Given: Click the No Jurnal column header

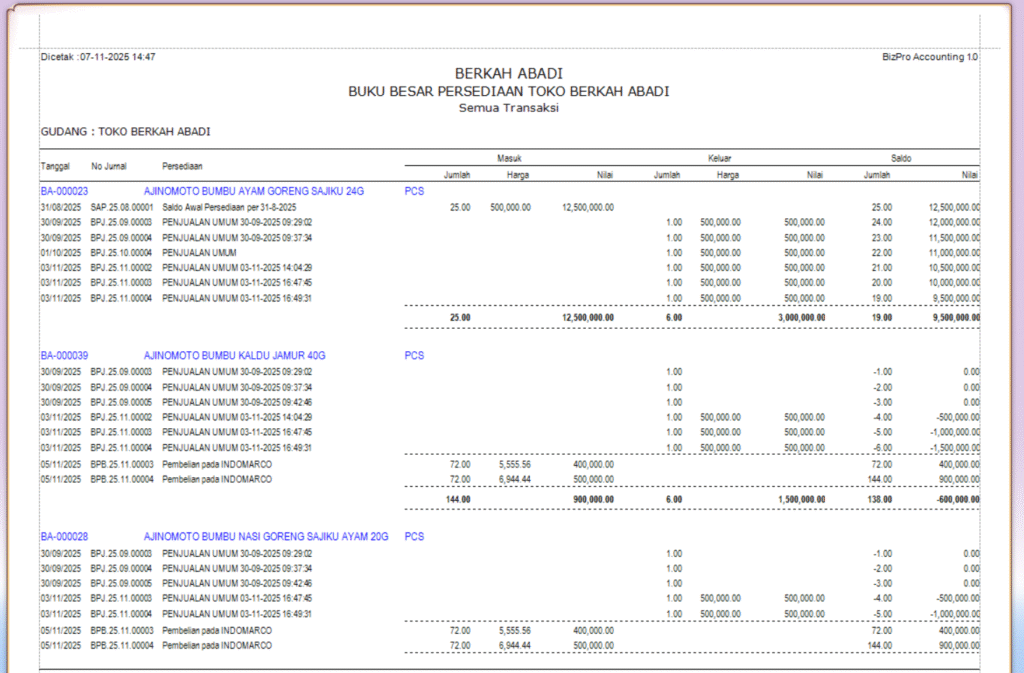Looking at the screenshot, I should click(108, 166).
